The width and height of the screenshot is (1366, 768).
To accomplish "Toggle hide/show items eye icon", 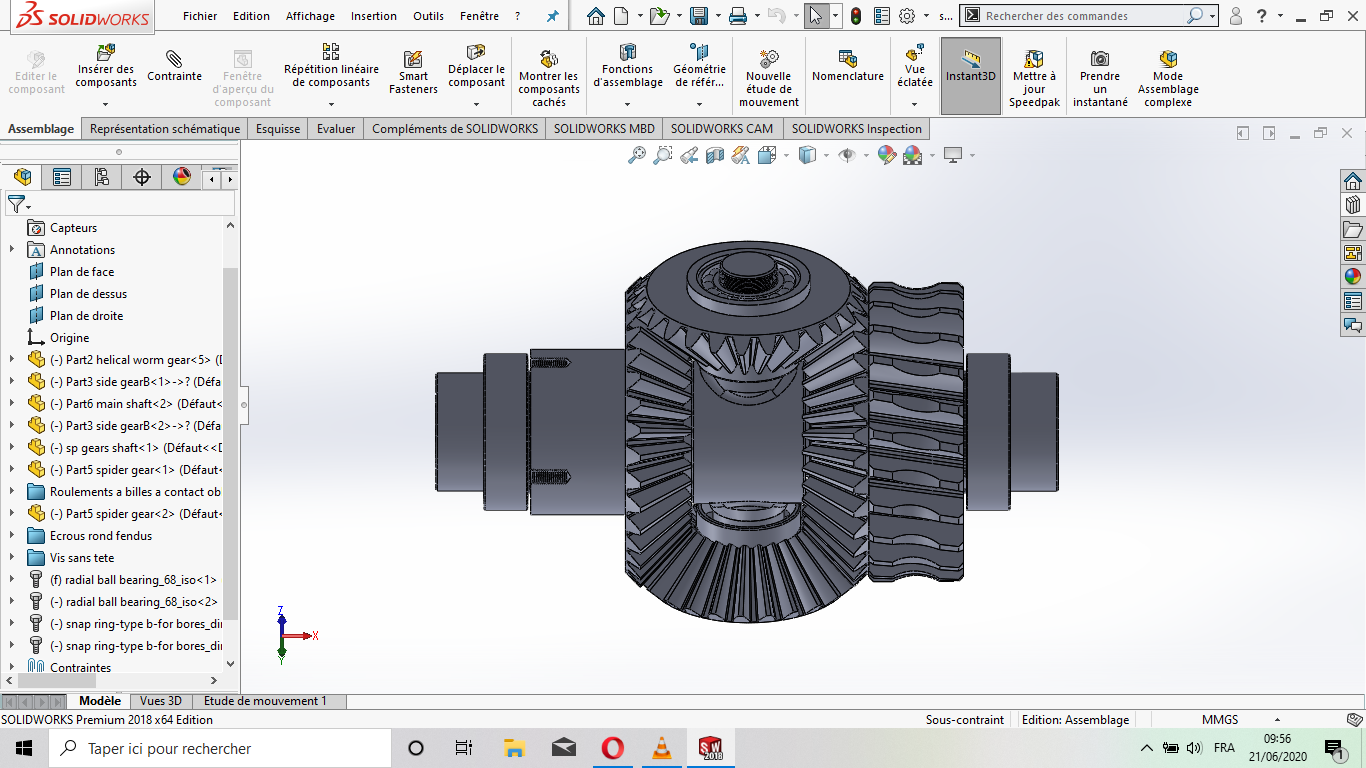I will pyautogui.click(x=847, y=155).
